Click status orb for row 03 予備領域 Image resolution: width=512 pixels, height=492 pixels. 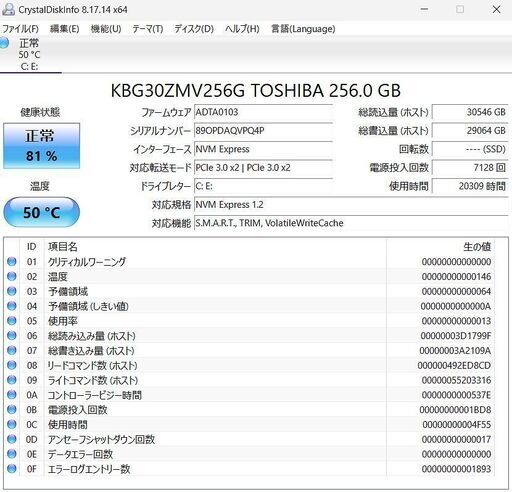(12, 291)
